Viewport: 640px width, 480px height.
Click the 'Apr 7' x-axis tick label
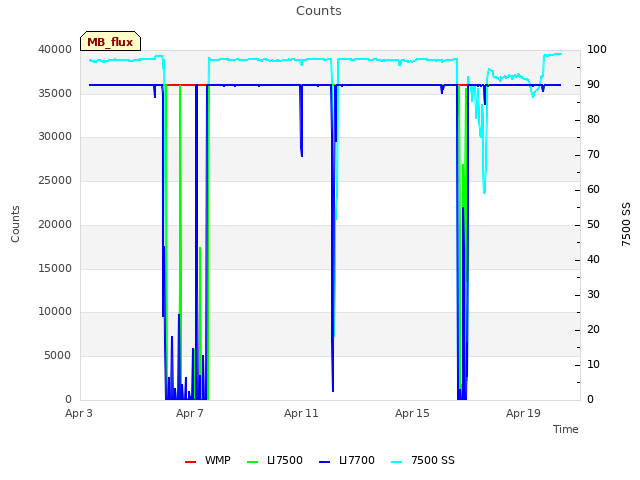[x=190, y=413]
